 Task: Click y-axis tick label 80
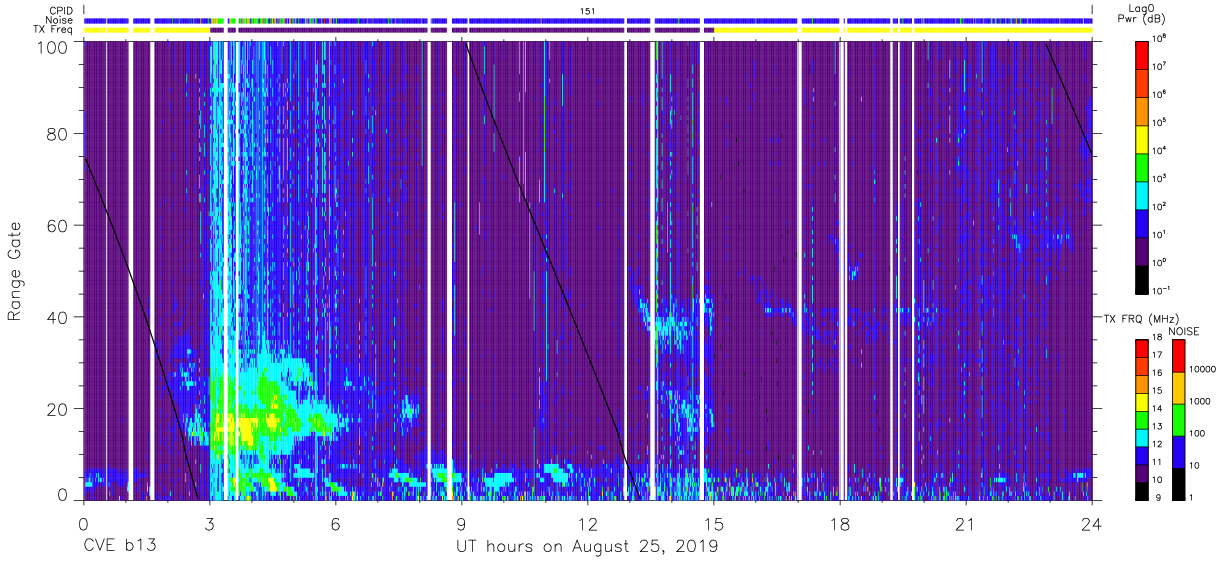click(x=58, y=134)
